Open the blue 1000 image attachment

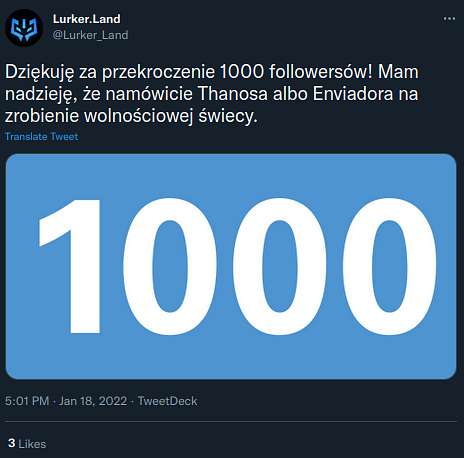click(x=231, y=266)
